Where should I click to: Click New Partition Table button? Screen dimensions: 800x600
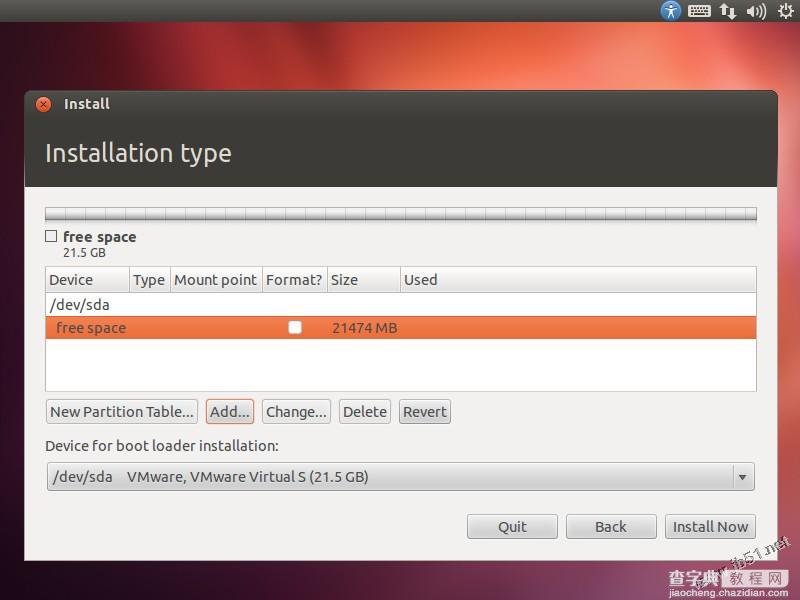point(122,412)
